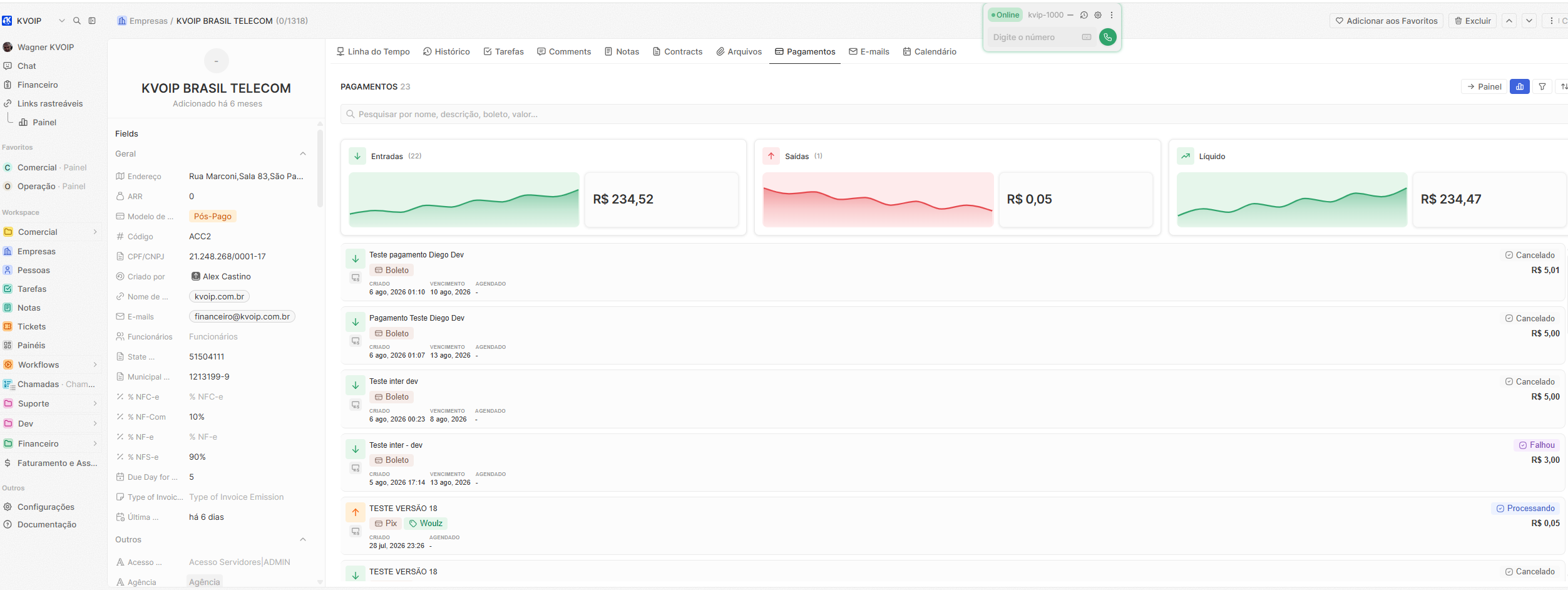Screen dimensions: 1568x590
Task: Open softphone call history icon
Action: click(1084, 15)
